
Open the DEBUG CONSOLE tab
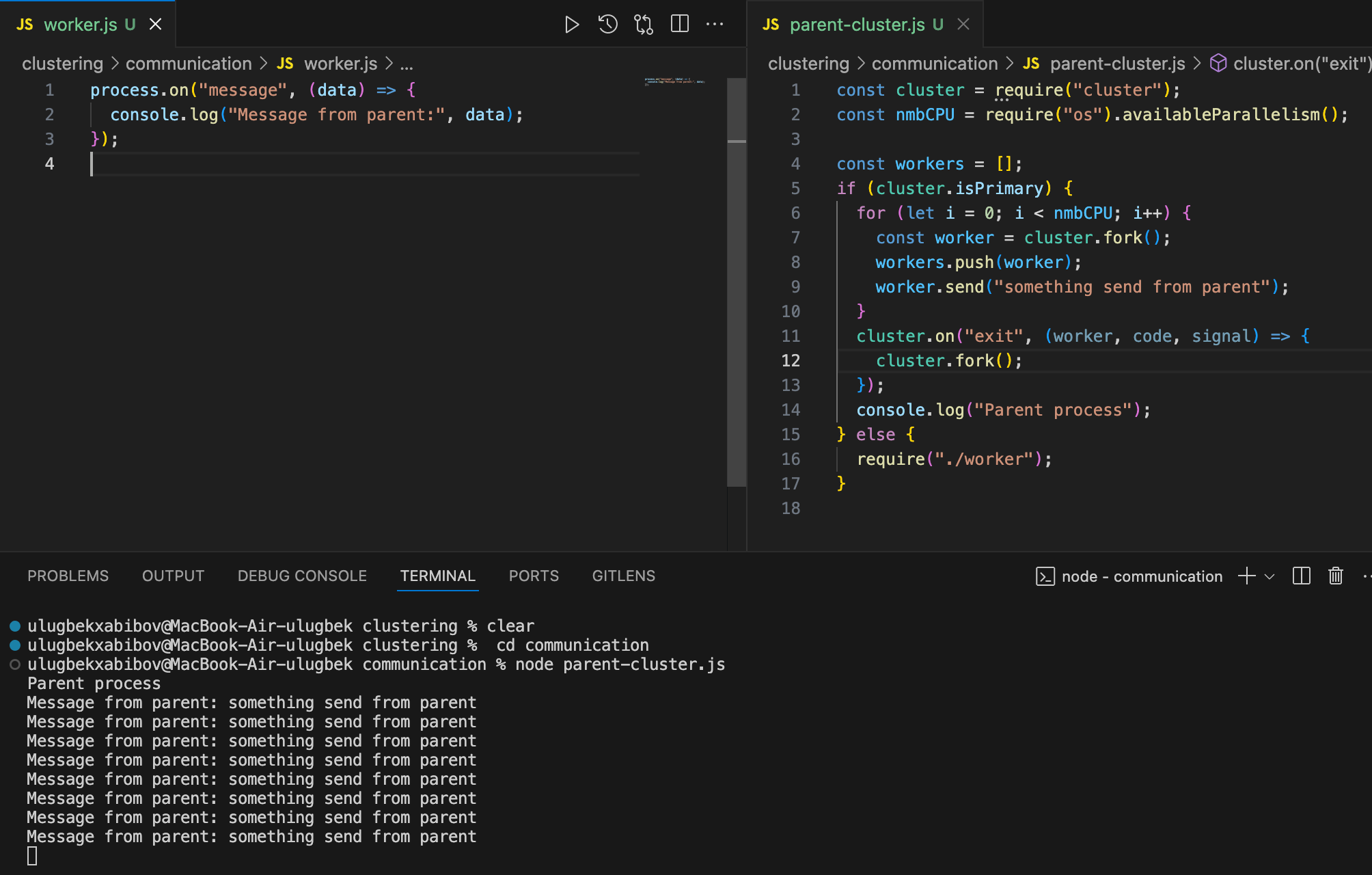302,576
